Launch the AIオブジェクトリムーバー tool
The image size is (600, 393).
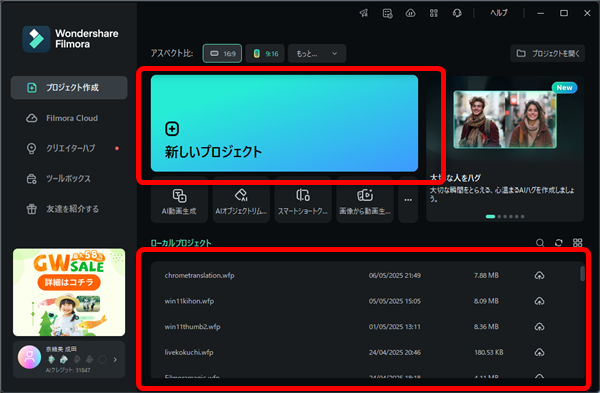point(241,201)
